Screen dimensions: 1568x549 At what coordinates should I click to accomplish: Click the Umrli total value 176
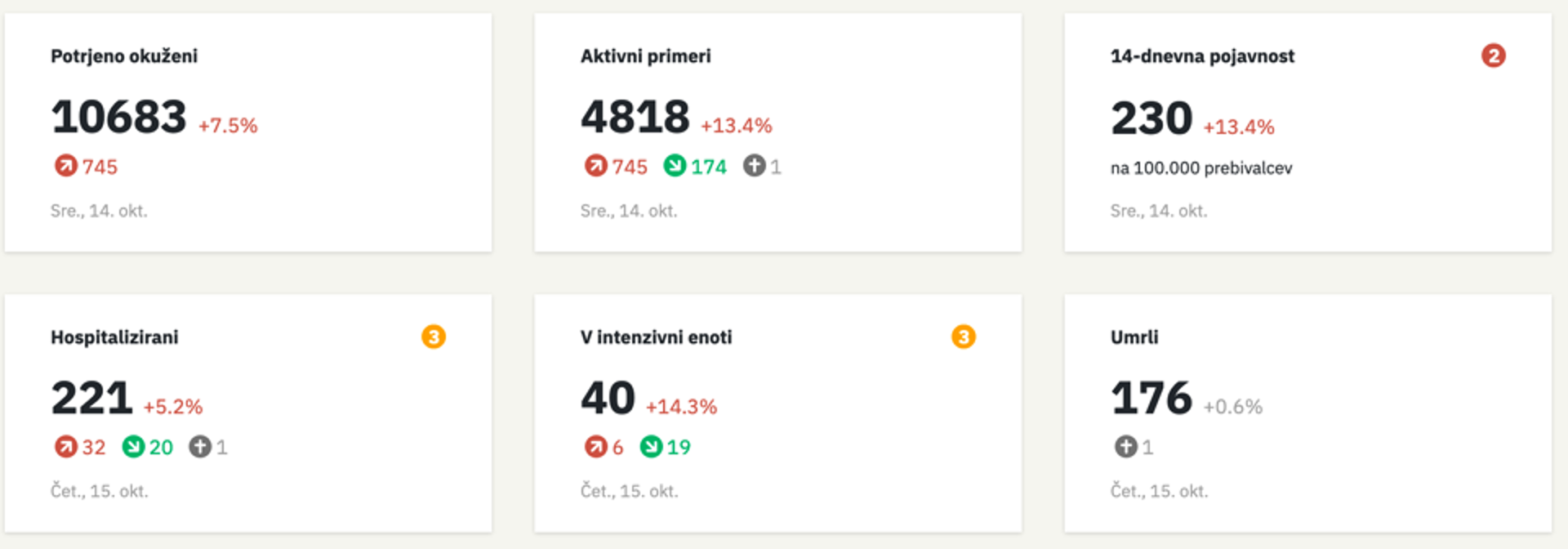(x=1151, y=399)
